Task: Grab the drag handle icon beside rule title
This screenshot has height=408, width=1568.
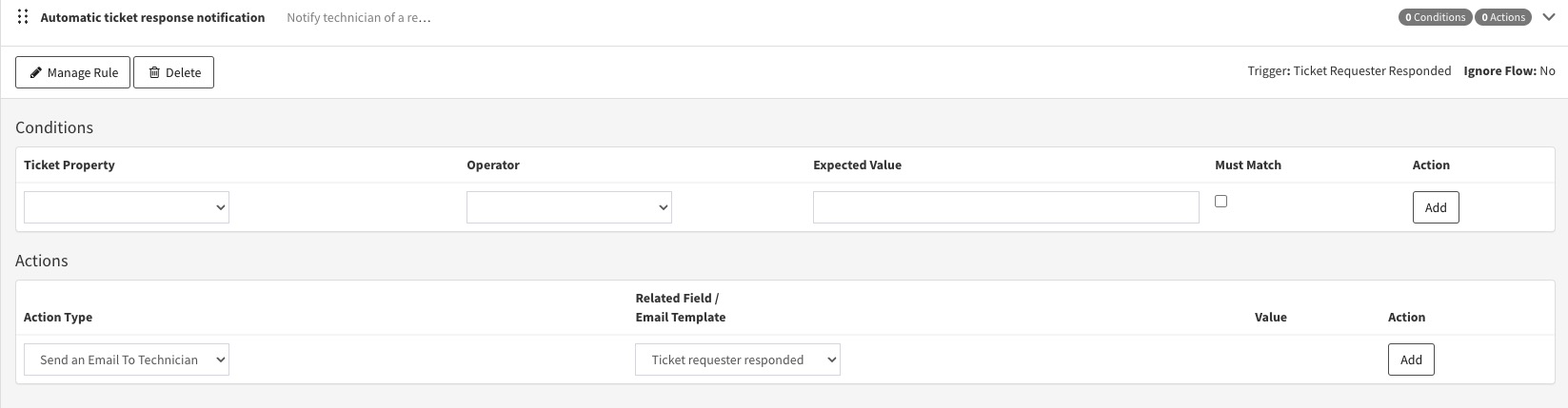Action: tap(23, 17)
